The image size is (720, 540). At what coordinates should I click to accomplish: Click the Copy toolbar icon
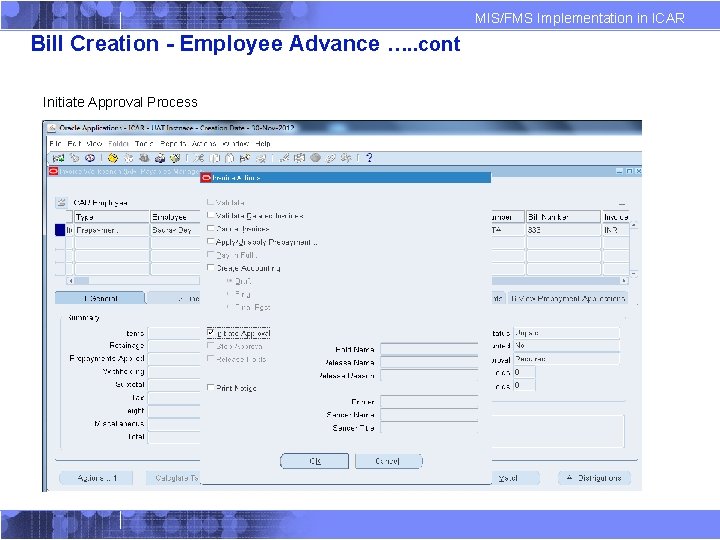pyautogui.click(x=214, y=158)
